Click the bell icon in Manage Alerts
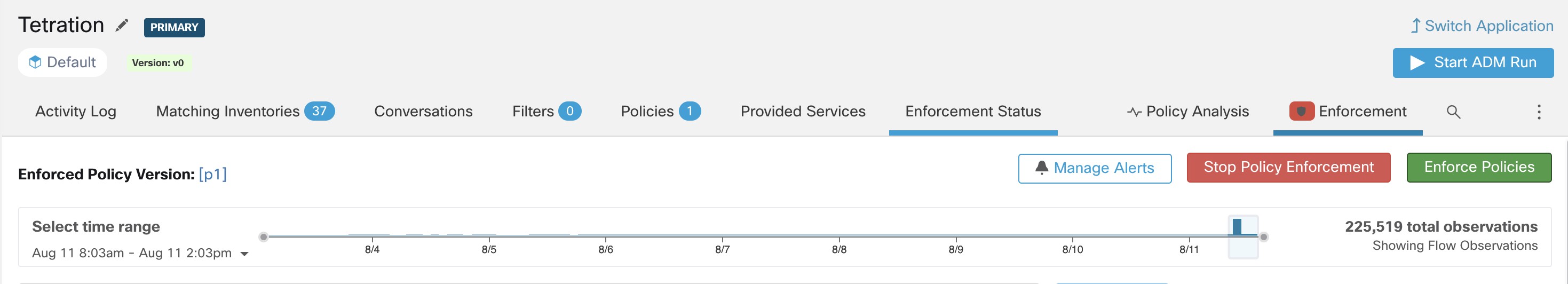Viewport: 1568px width, 284px height. pos(1041,168)
